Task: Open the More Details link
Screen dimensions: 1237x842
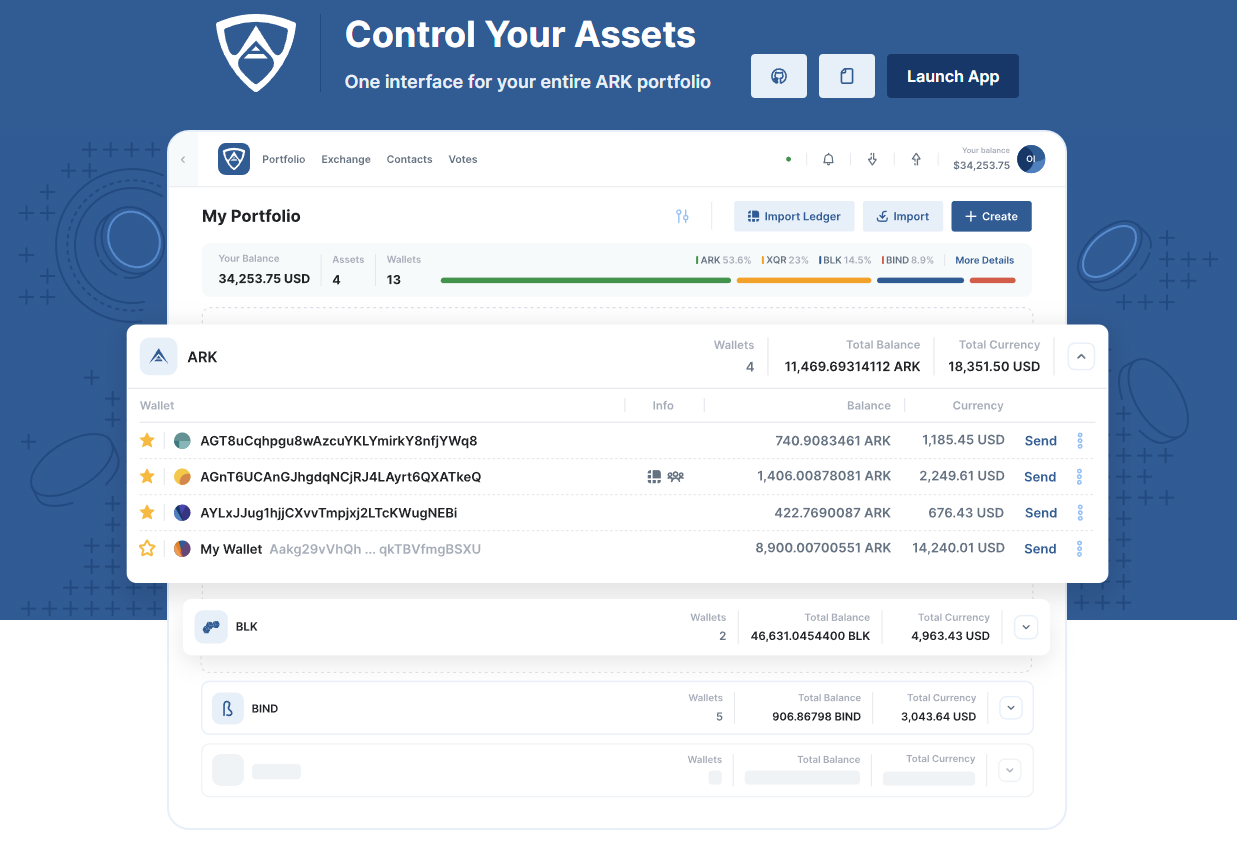Action: (984, 260)
